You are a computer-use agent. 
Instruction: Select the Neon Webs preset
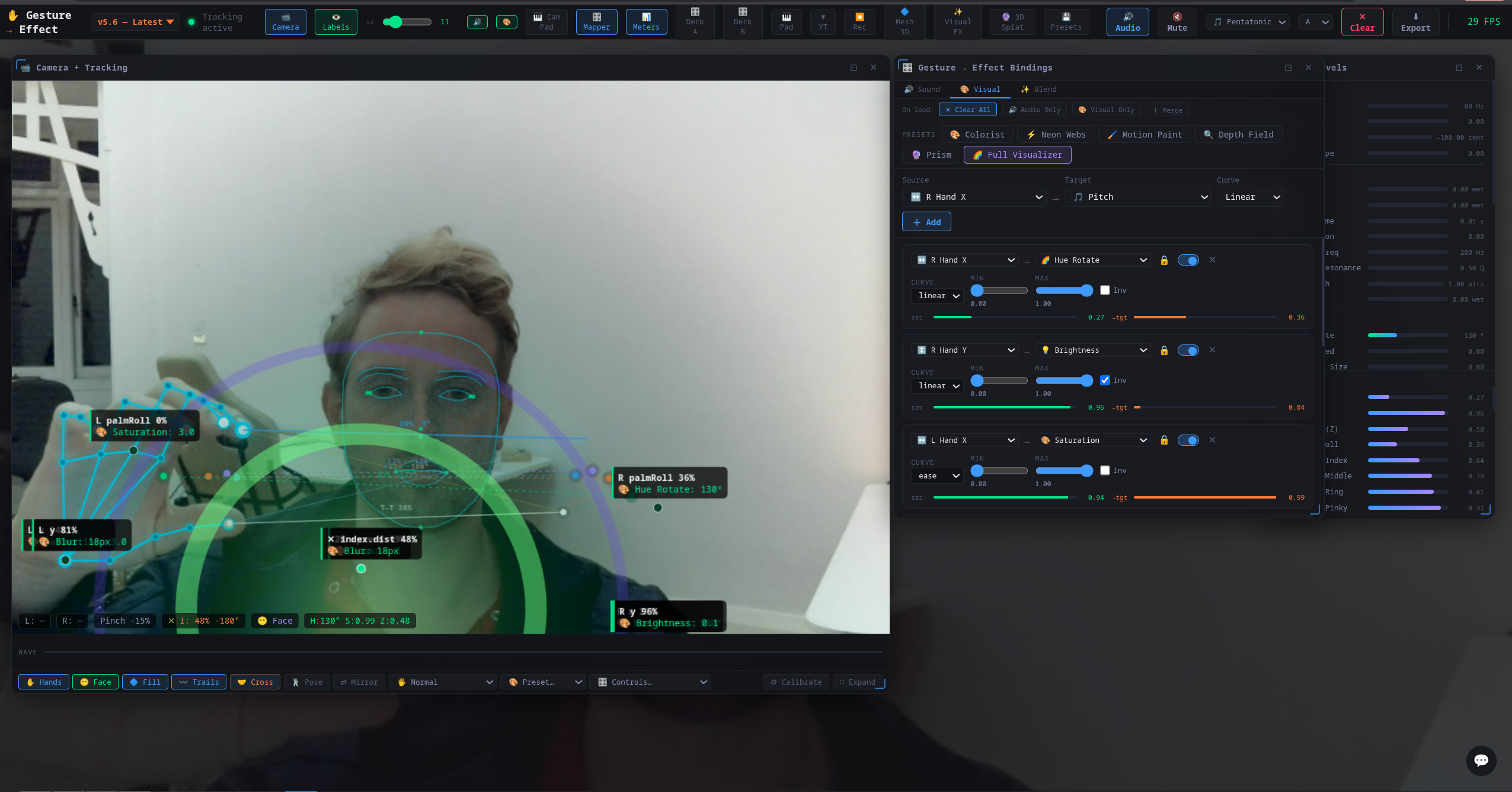point(1056,135)
